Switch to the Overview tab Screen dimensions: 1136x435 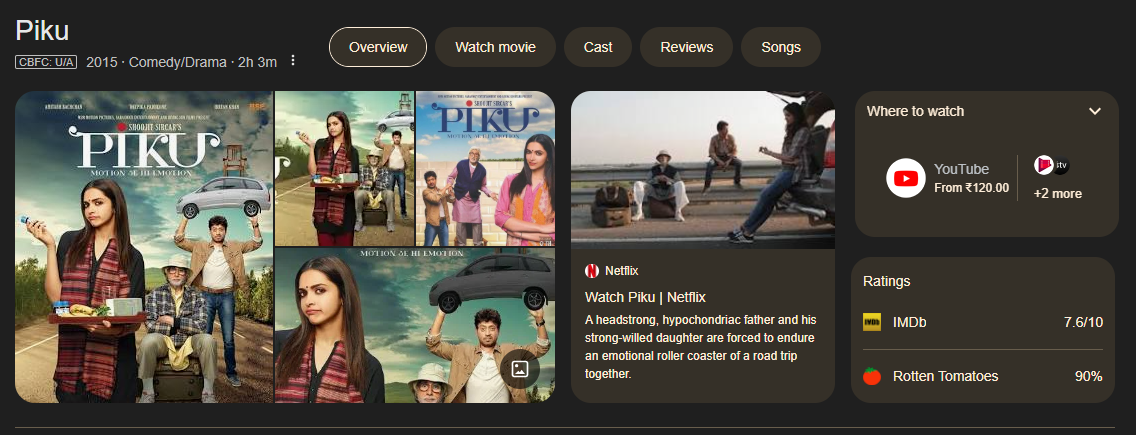tap(378, 47)
